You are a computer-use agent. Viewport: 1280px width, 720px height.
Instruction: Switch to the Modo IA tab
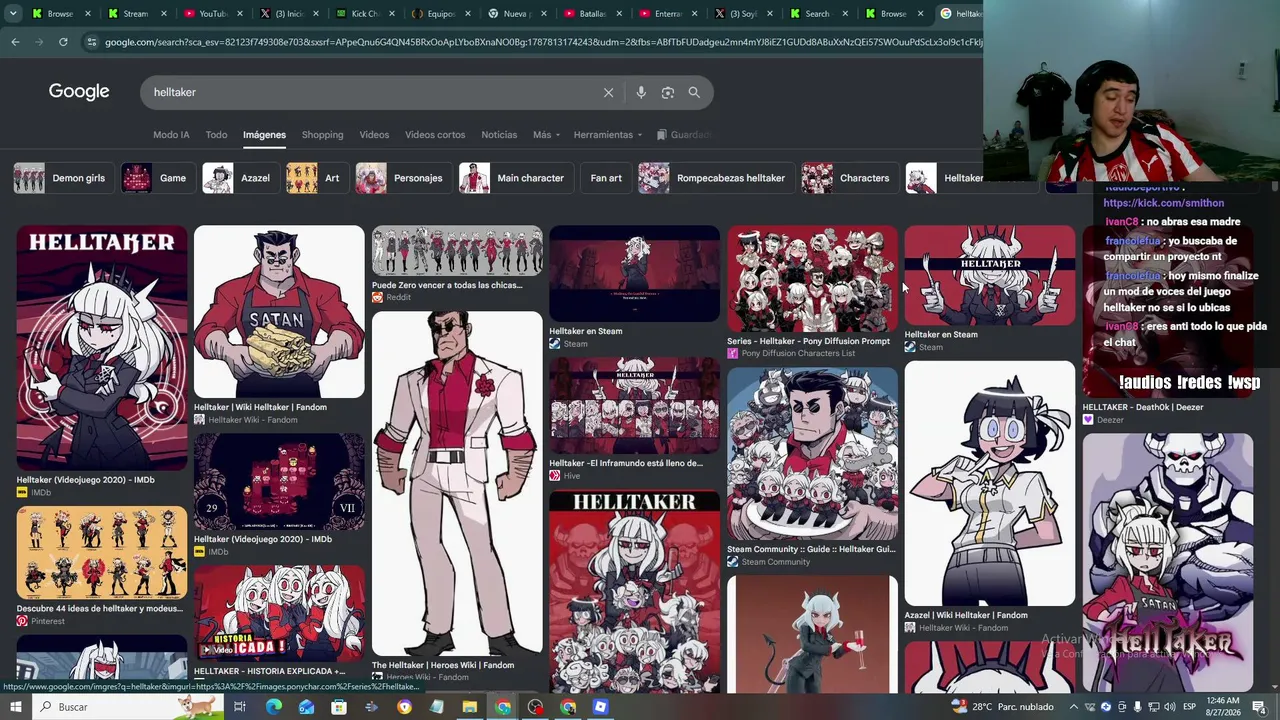171,135
